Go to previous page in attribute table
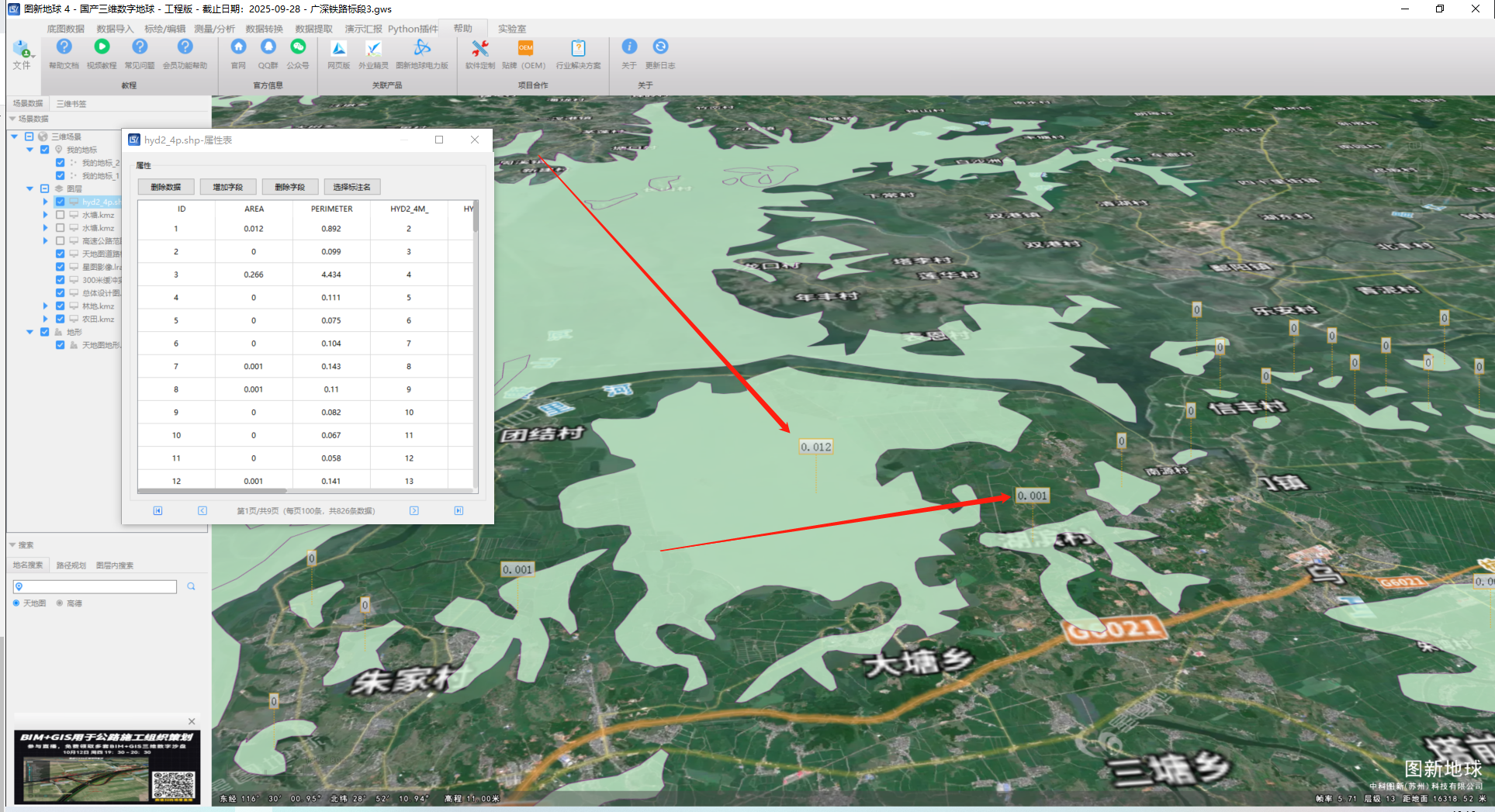 click(x=202, y=510)
